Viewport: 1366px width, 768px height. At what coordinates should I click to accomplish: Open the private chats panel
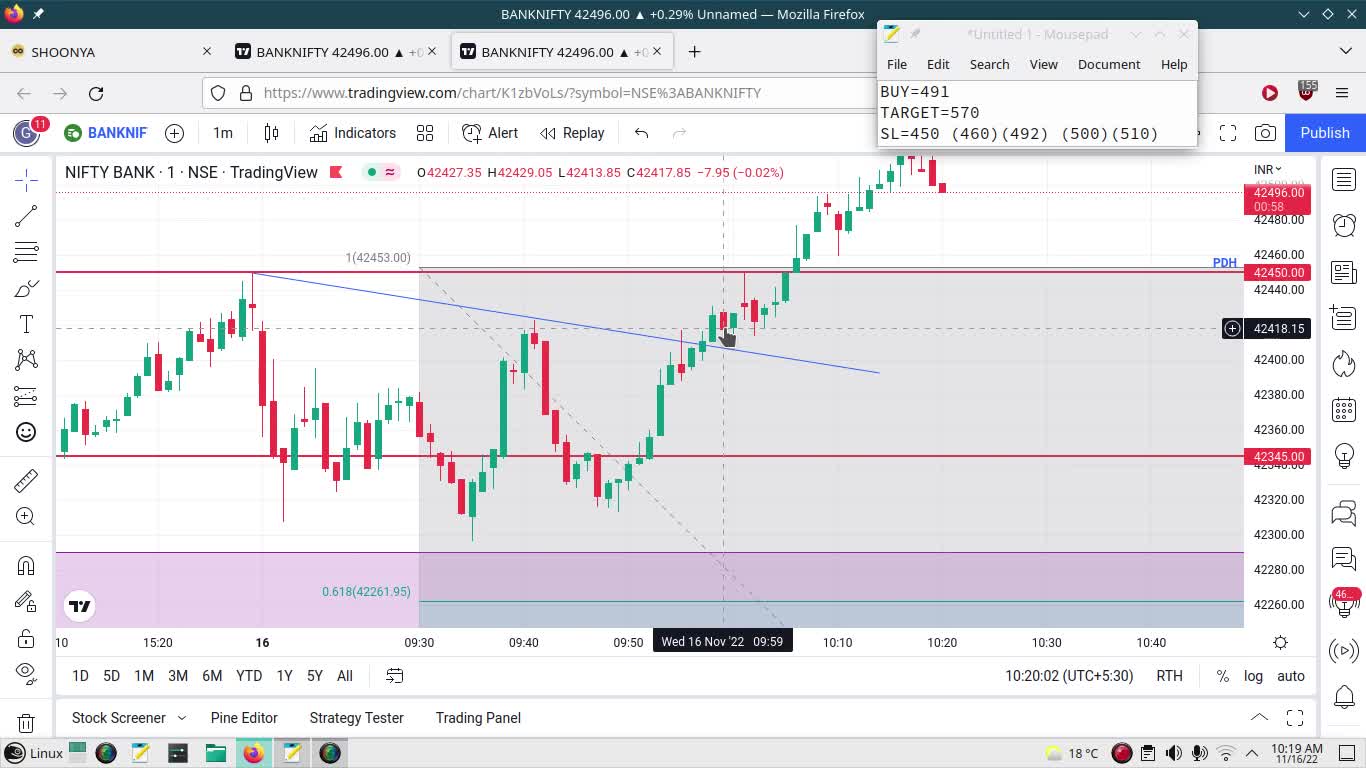[1344, 559]
